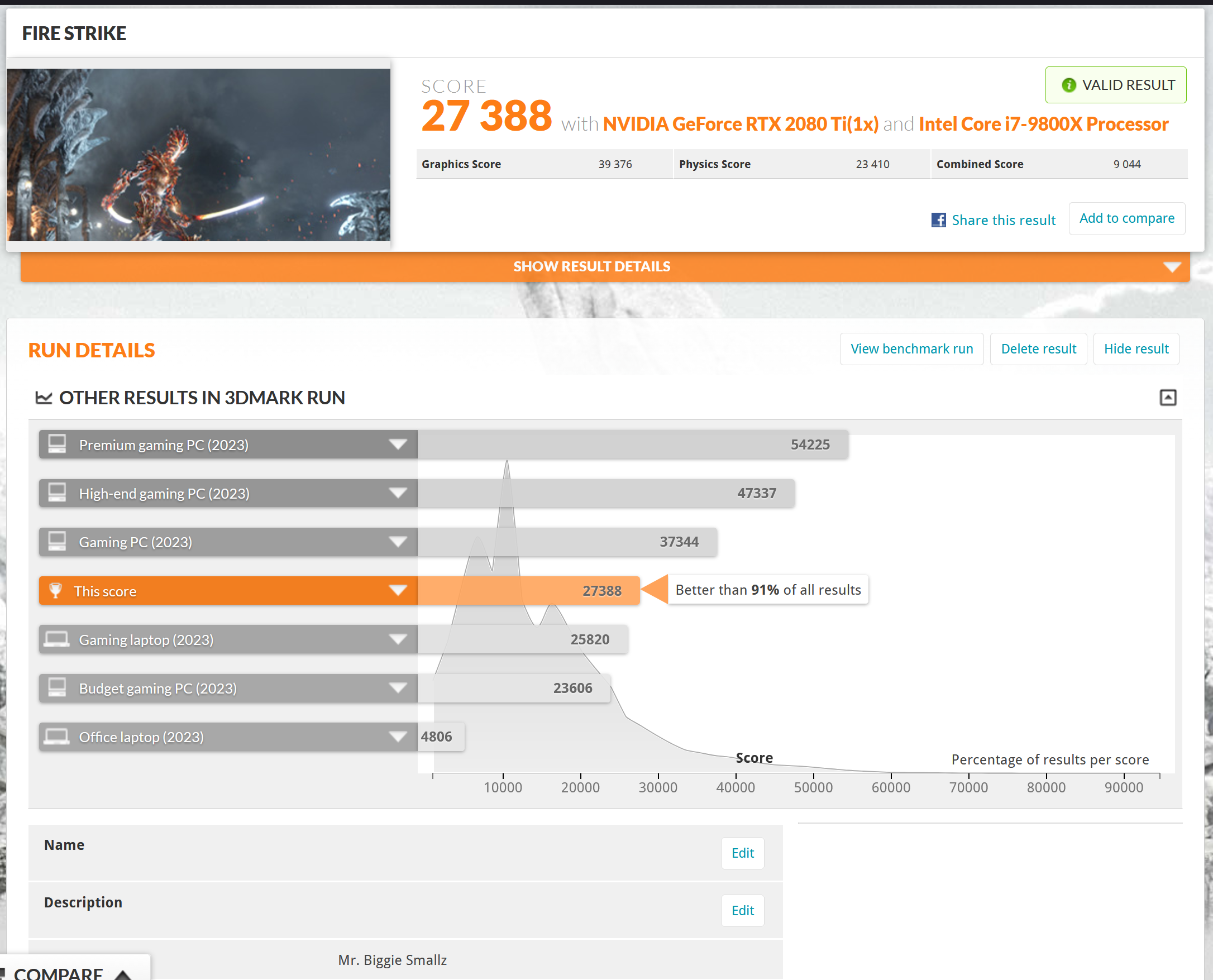Click Delete result button

(1038, 349)
